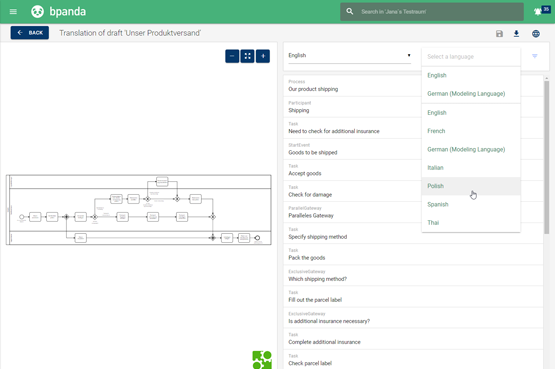555x369 pixels.
Task: Click the BPMN process diagram
Action: tap(139, 209)
